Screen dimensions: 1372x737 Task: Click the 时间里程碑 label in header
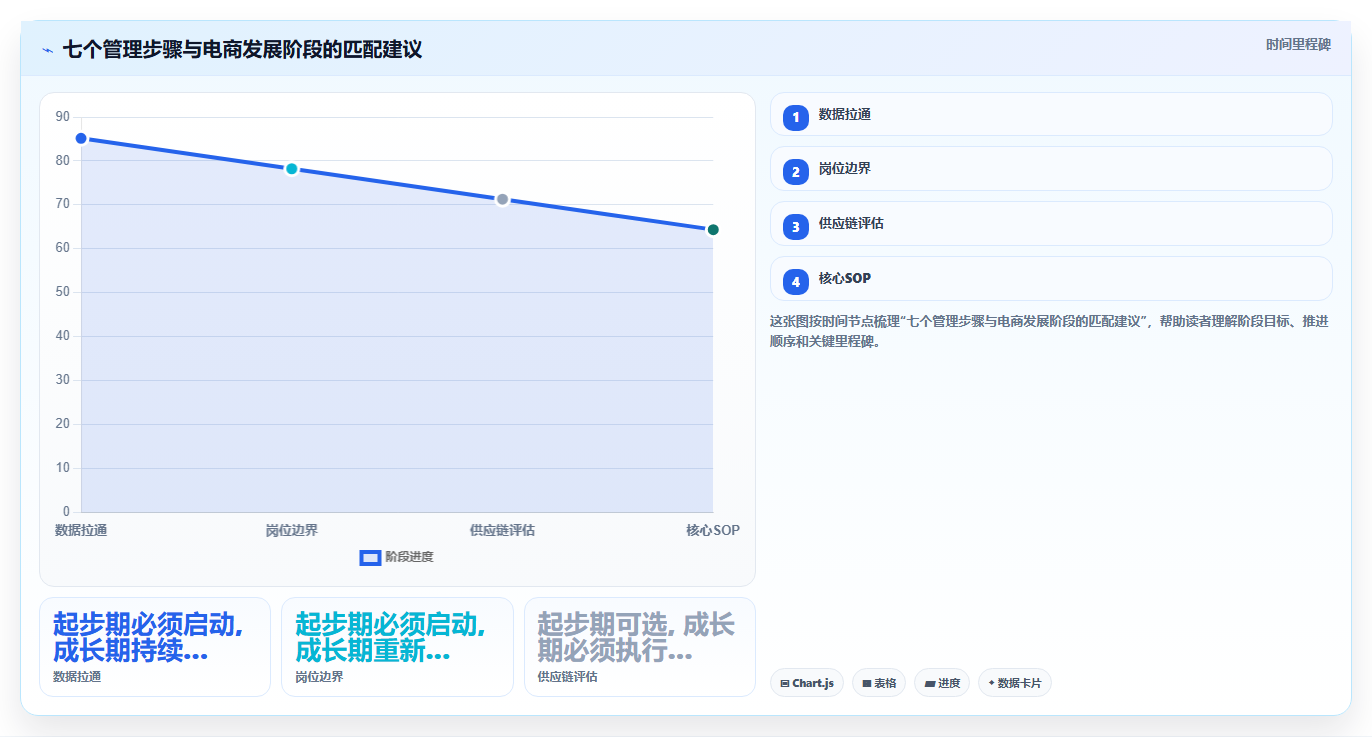click(x=1298, y=45)
